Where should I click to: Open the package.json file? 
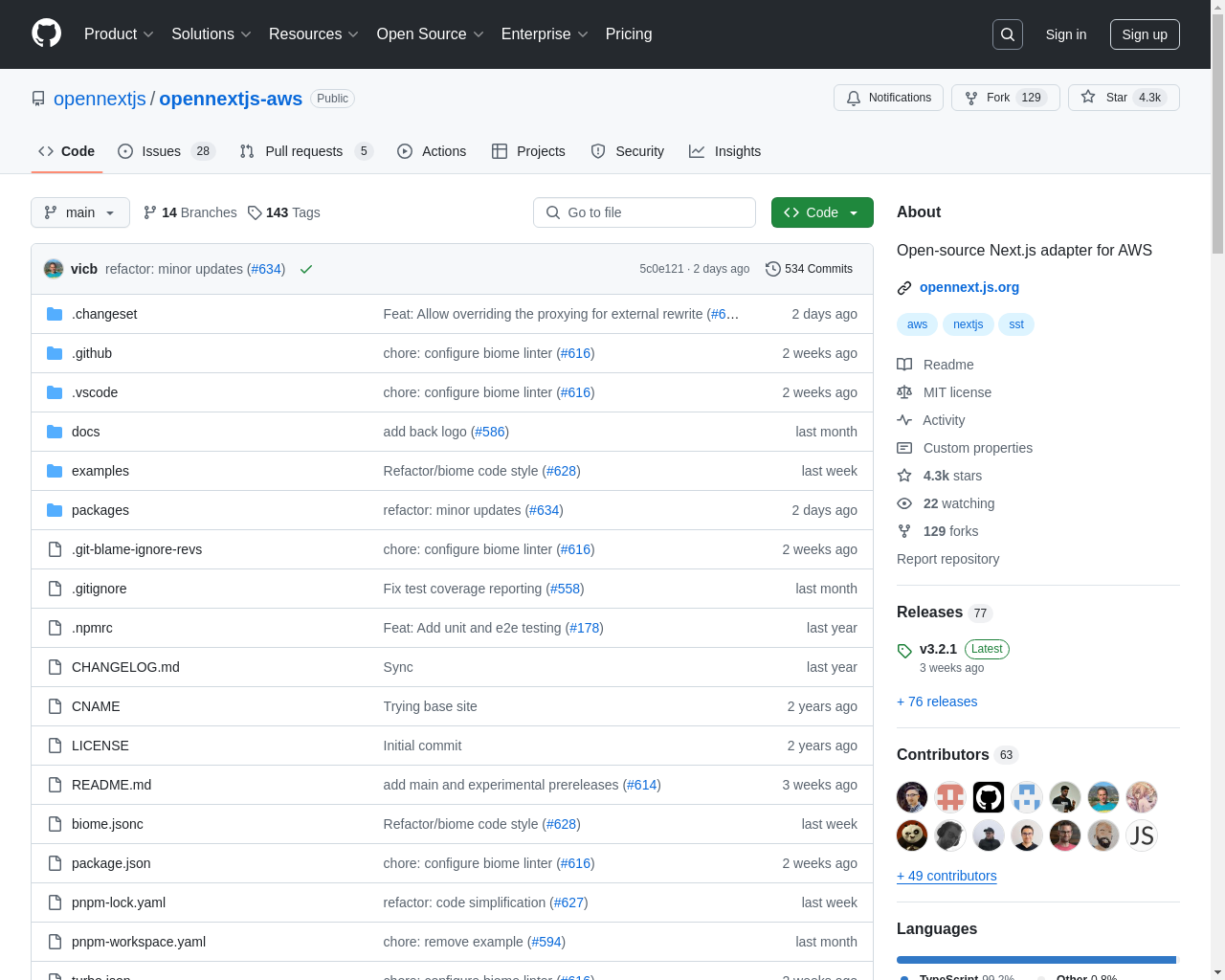(x=111, y=863)
